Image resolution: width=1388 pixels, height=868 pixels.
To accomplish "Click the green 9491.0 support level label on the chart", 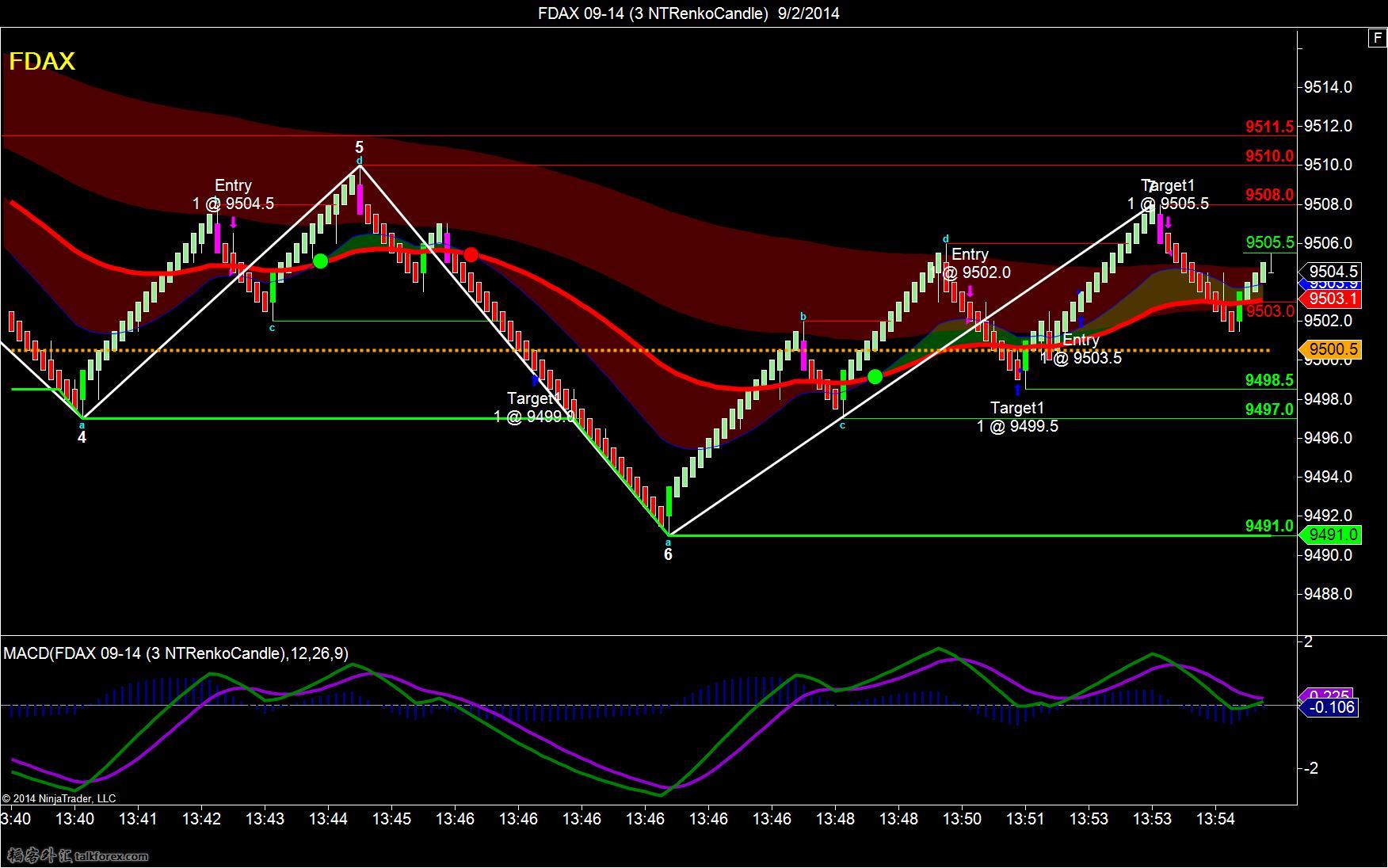I will point(1269,526).
